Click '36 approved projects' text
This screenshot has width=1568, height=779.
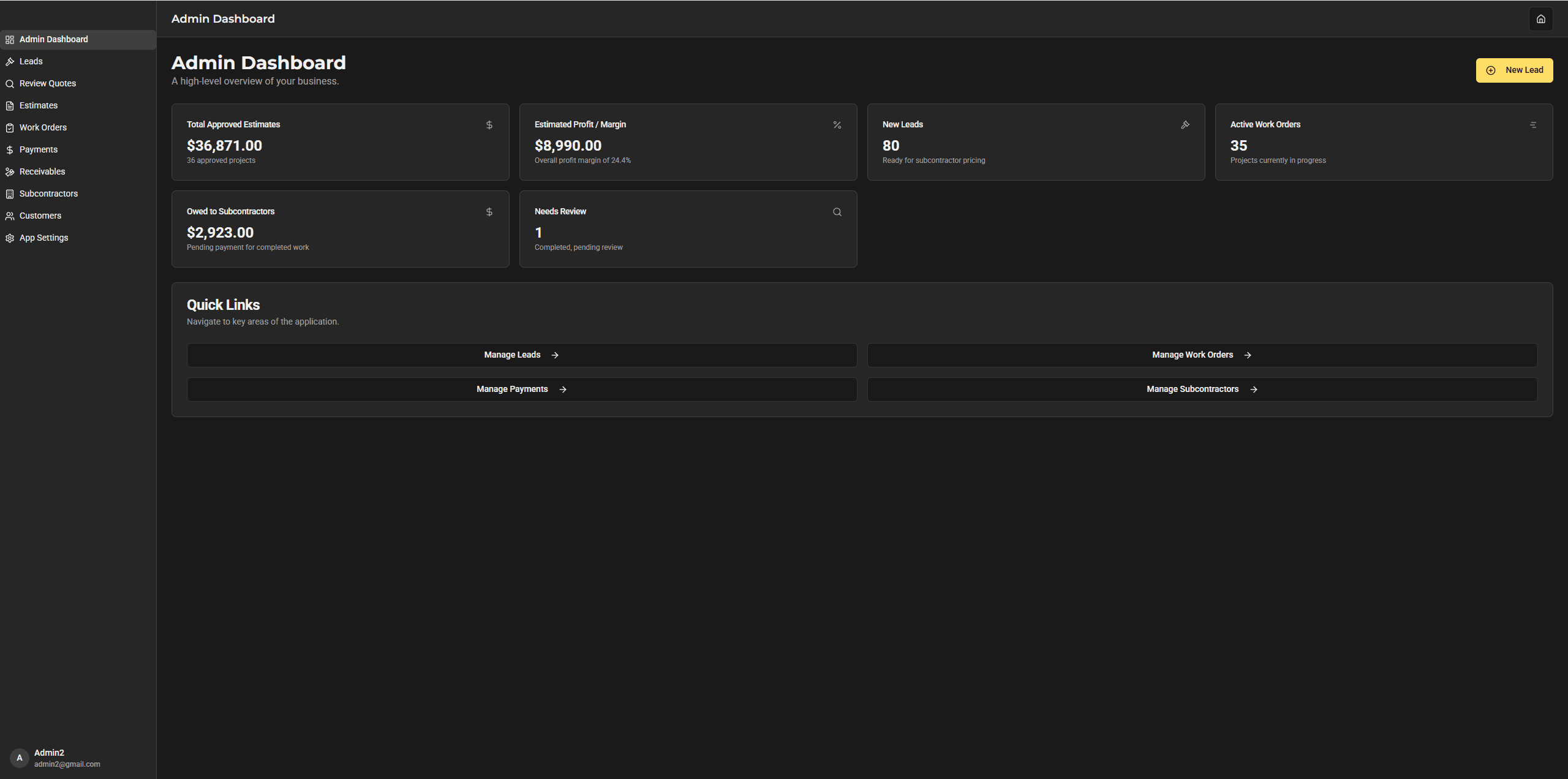[x=221, y=160]
